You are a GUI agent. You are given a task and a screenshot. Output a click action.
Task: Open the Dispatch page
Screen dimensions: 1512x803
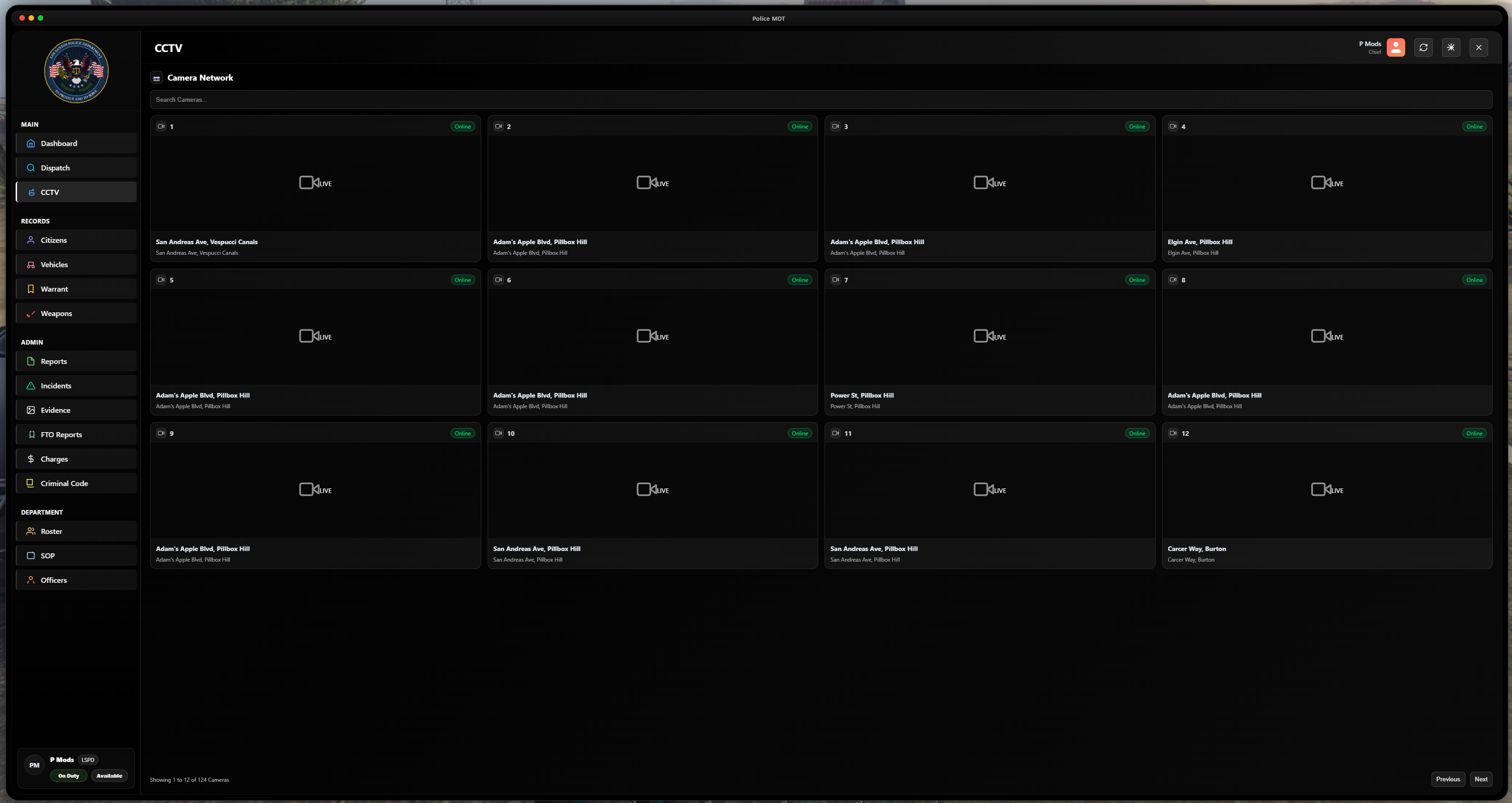[76, 168]
